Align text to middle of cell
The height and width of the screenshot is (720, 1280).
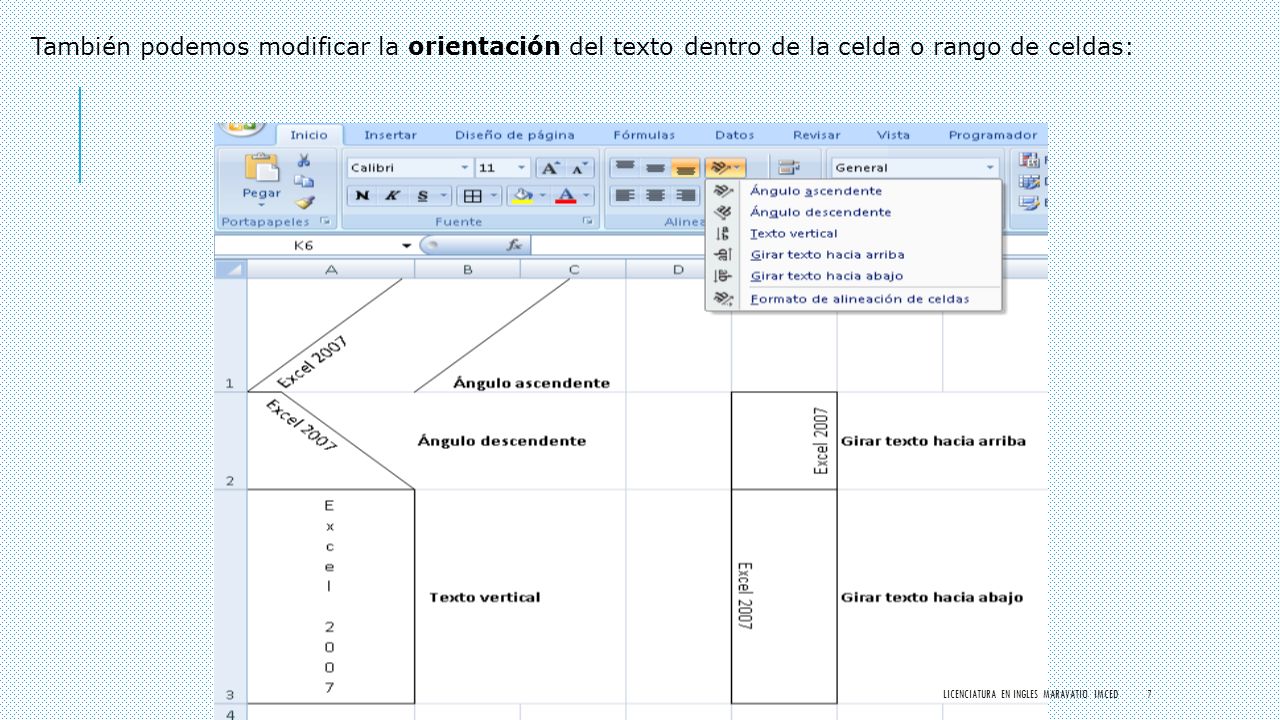655,168
